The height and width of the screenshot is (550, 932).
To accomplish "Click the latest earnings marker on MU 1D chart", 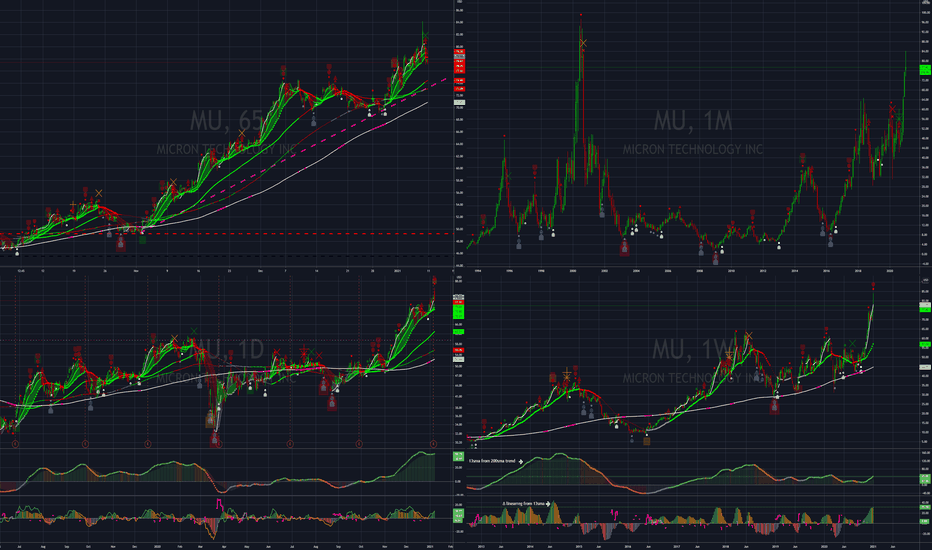I will click(433, 444).
